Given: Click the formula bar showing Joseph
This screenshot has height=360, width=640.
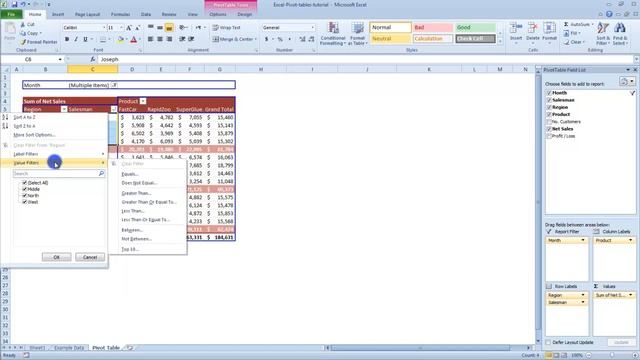Looking at the screenshot, I should point(365,60).
